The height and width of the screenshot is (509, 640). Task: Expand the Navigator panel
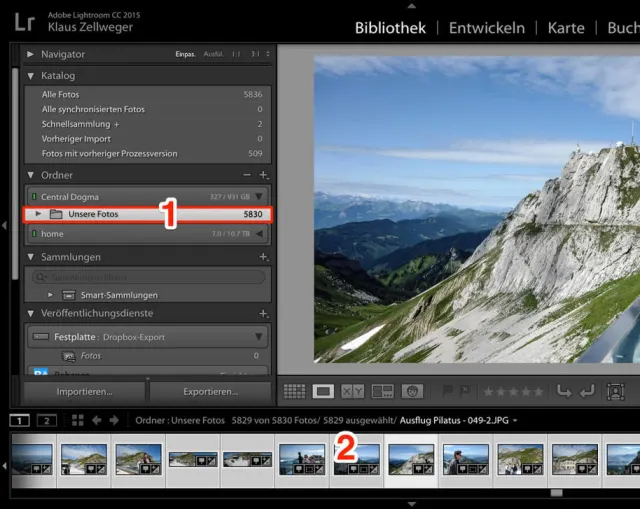pos(31,54)
